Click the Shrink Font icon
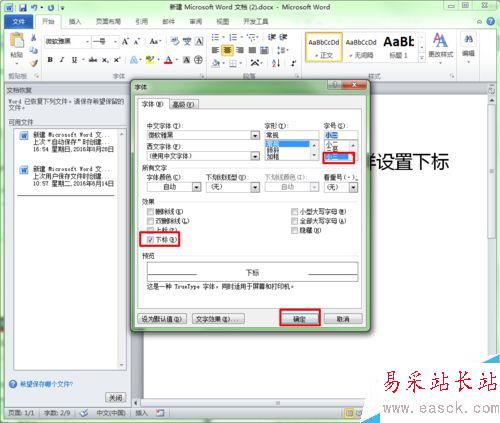Image resolution: width=500 pixels, height=423 pixels. tap(136, 42)
